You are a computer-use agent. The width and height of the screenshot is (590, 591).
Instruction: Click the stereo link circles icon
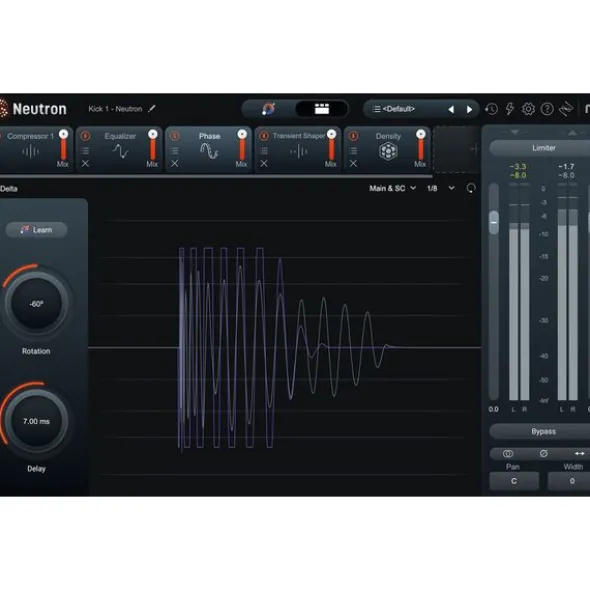pos(508,453)
